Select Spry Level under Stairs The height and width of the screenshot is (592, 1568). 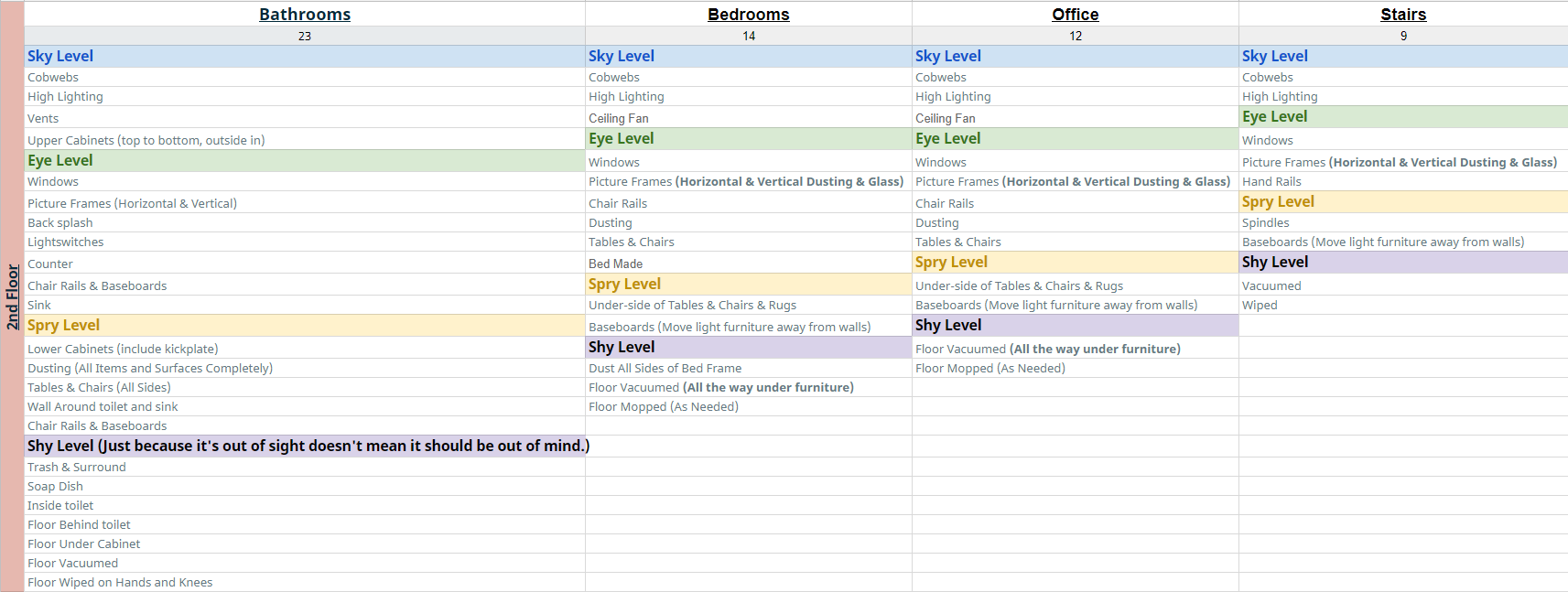[x=1403, y=201]
